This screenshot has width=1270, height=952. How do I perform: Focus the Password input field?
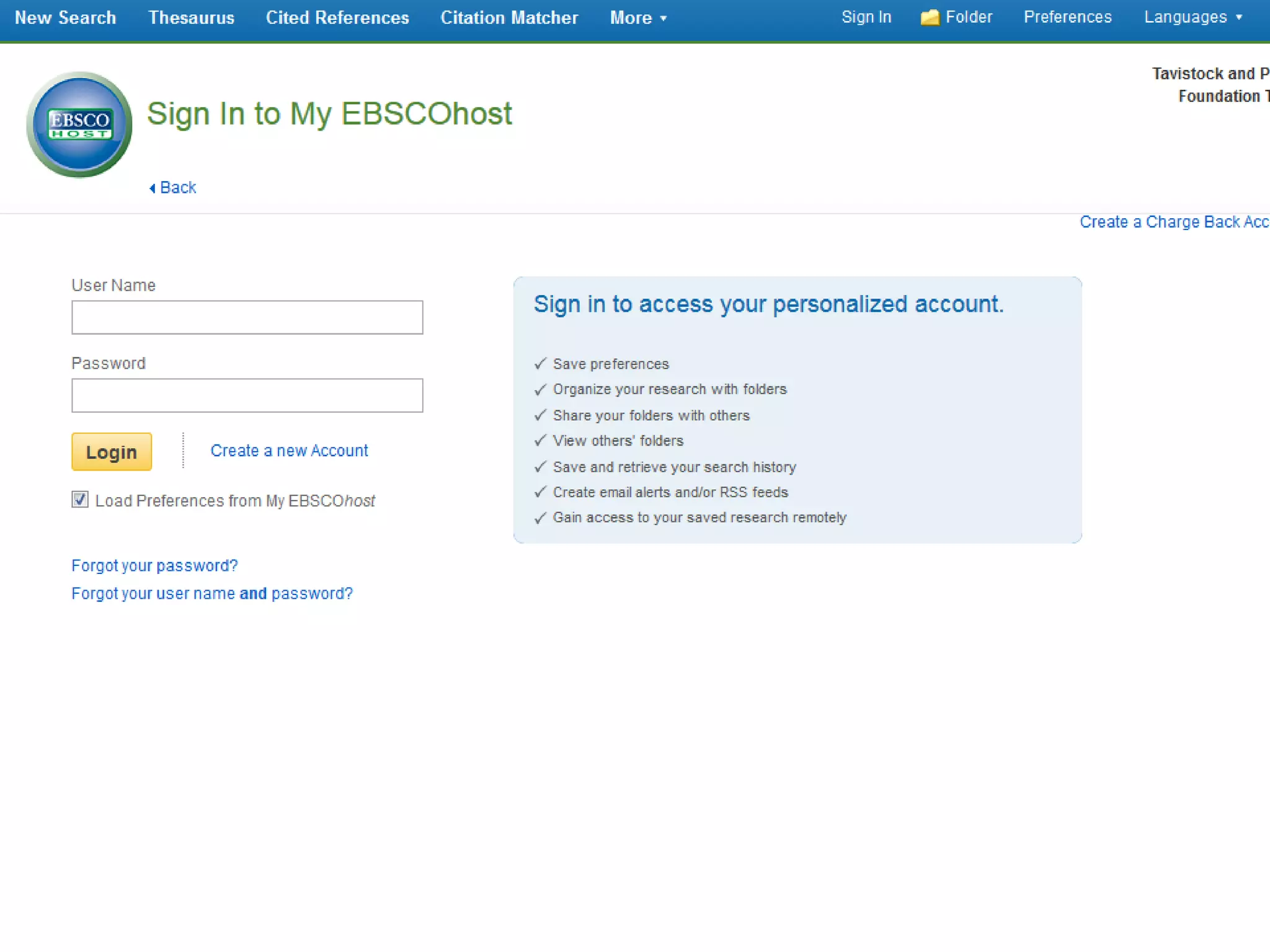[247, 395]
